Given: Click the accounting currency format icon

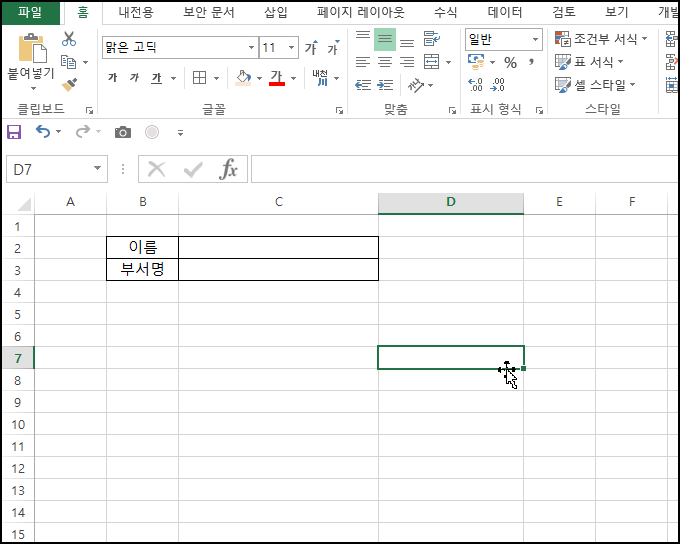Looking at the screenshot, I should (x=476, y=62).
